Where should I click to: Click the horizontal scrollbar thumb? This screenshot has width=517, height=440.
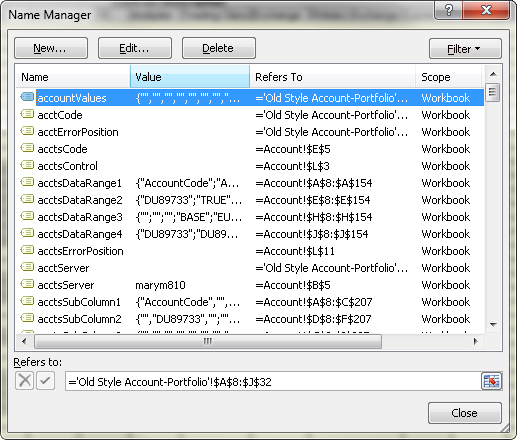point(208,341)
